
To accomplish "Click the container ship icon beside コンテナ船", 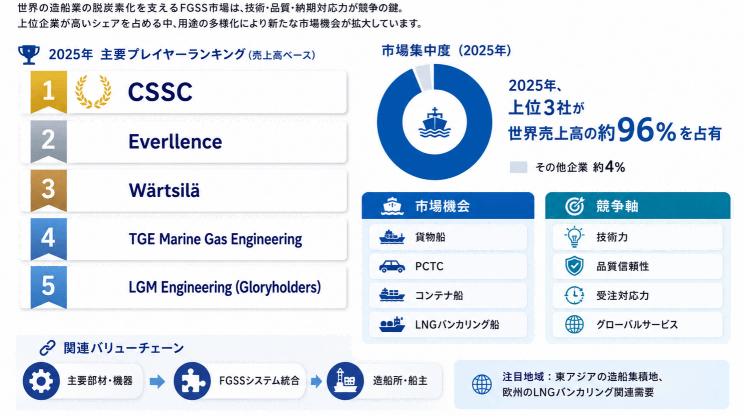I will [x=392, y=295].
